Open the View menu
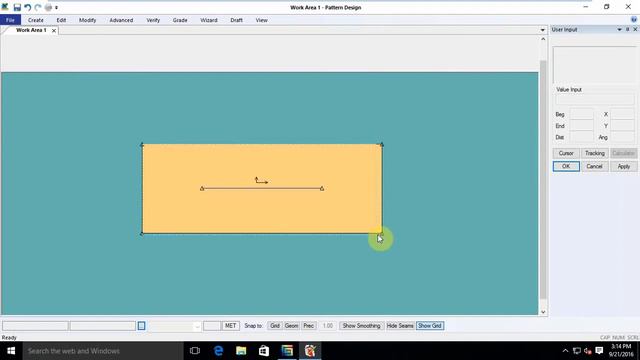640x360 pixels. [262, 20]
